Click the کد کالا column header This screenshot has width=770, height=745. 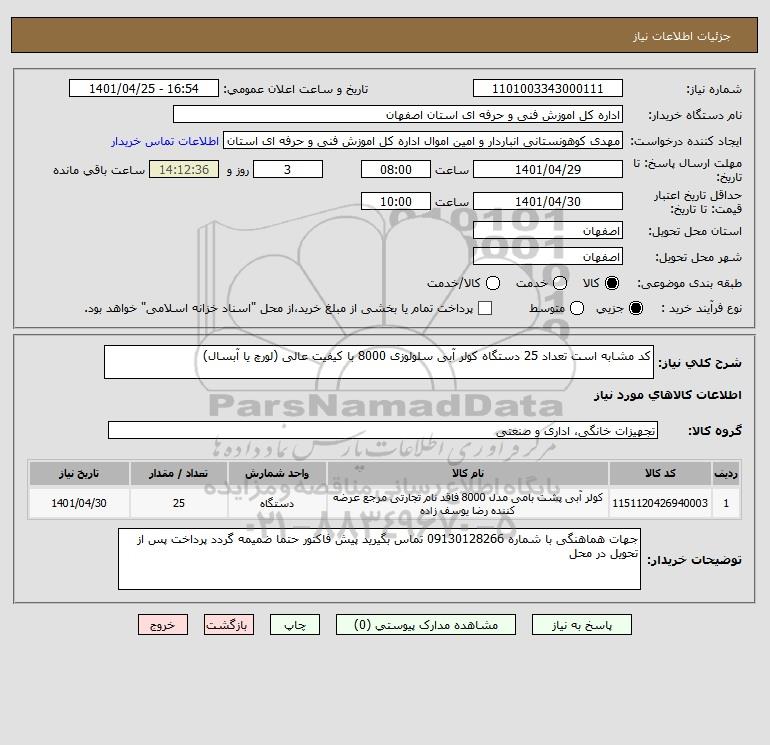[660, 473]
